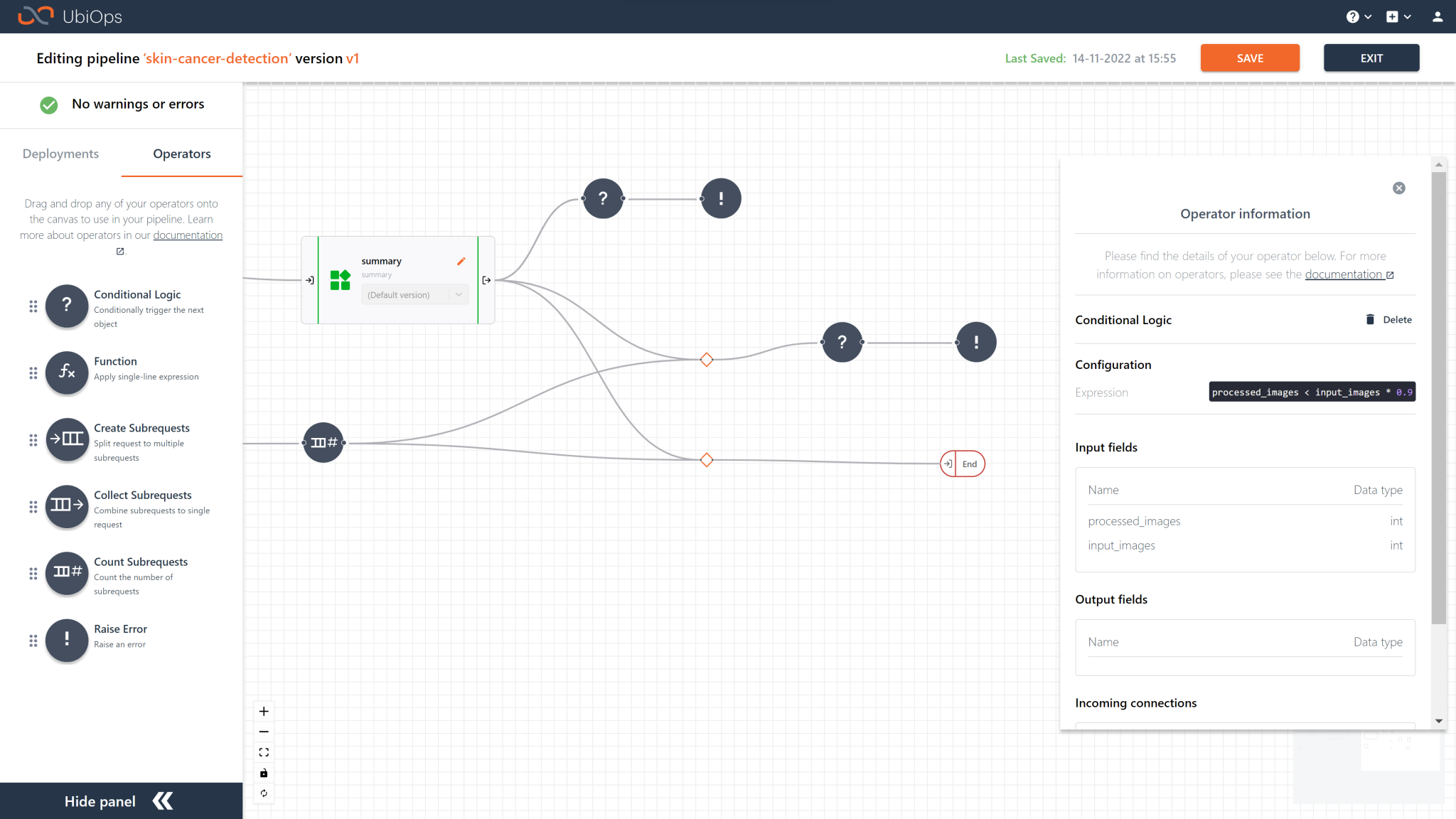Image resolution: width=1456 pixels, height=819 pixels.
Task: Click the pencil edit icon on summary node
Action: coord(461,262)
